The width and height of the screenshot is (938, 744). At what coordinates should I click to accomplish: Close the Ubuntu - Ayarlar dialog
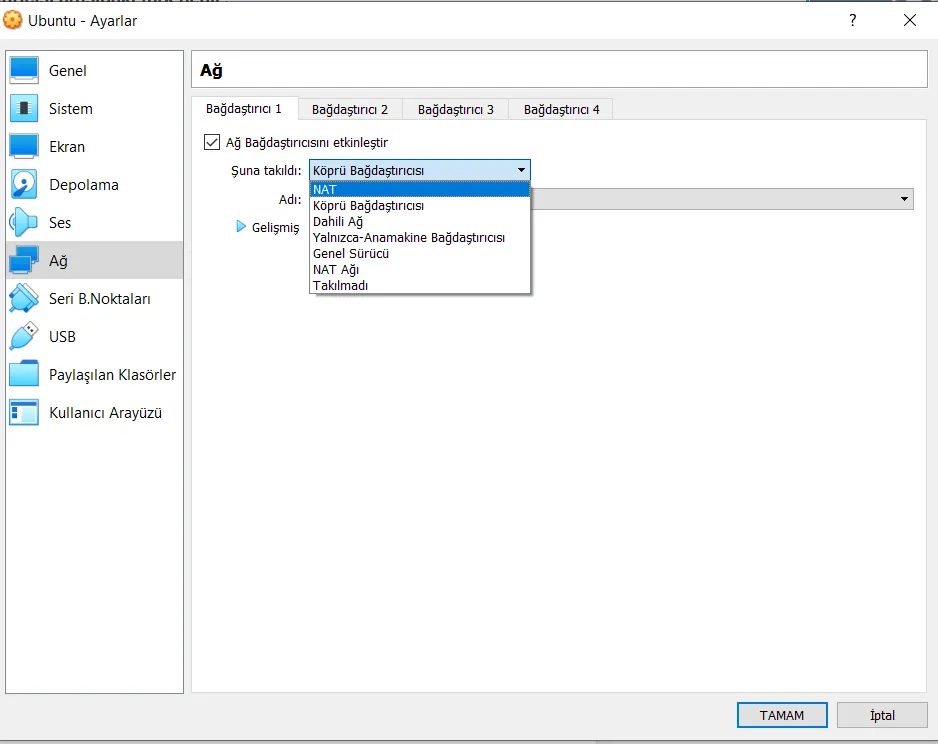(910, 20)
